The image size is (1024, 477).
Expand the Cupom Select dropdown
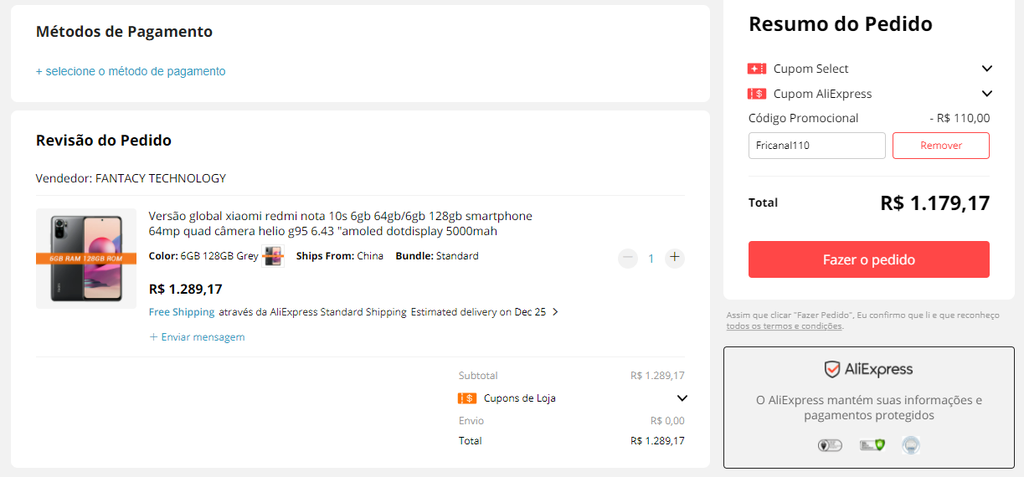coord(987,69)
